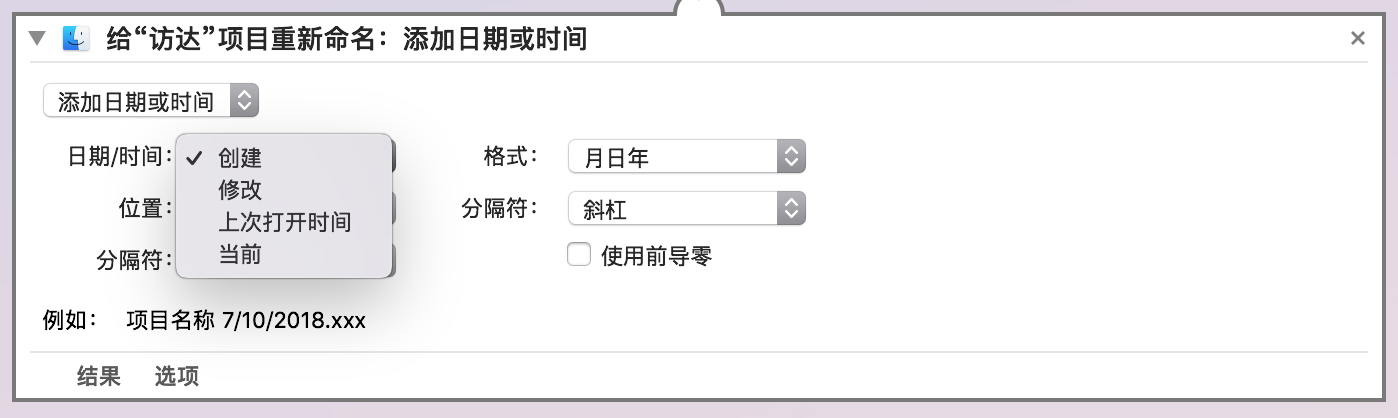Show the 结果 panel

coord(99,376)
